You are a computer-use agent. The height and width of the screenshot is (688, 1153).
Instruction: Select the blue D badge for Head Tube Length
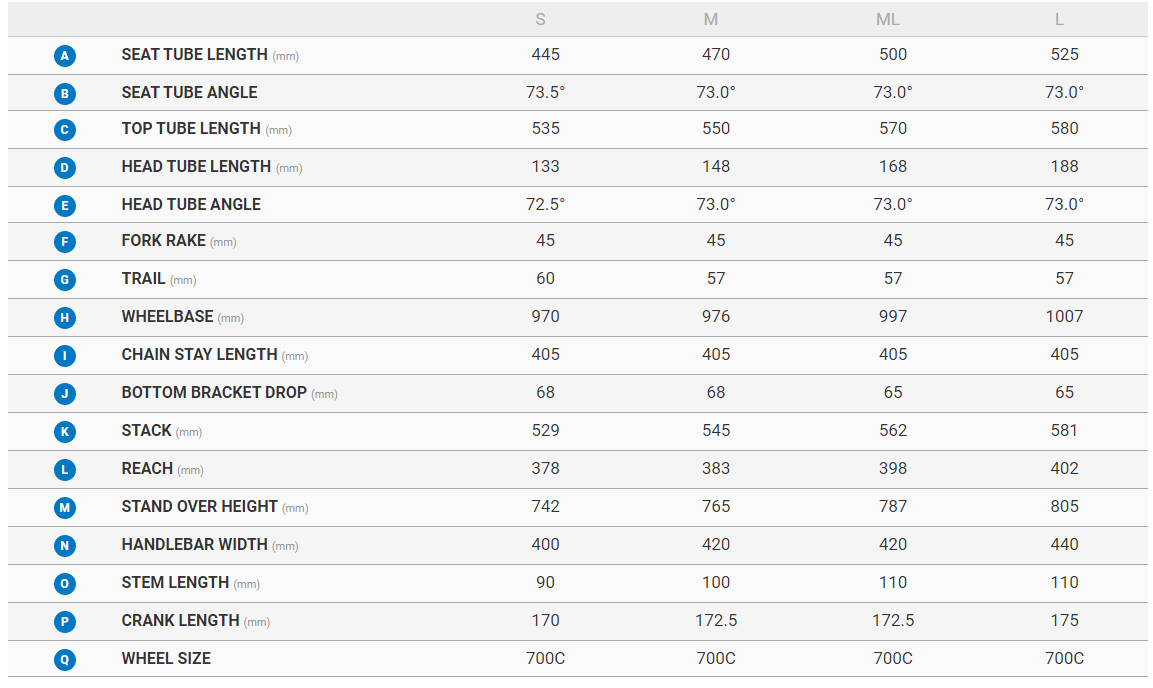tap(65, 168)
